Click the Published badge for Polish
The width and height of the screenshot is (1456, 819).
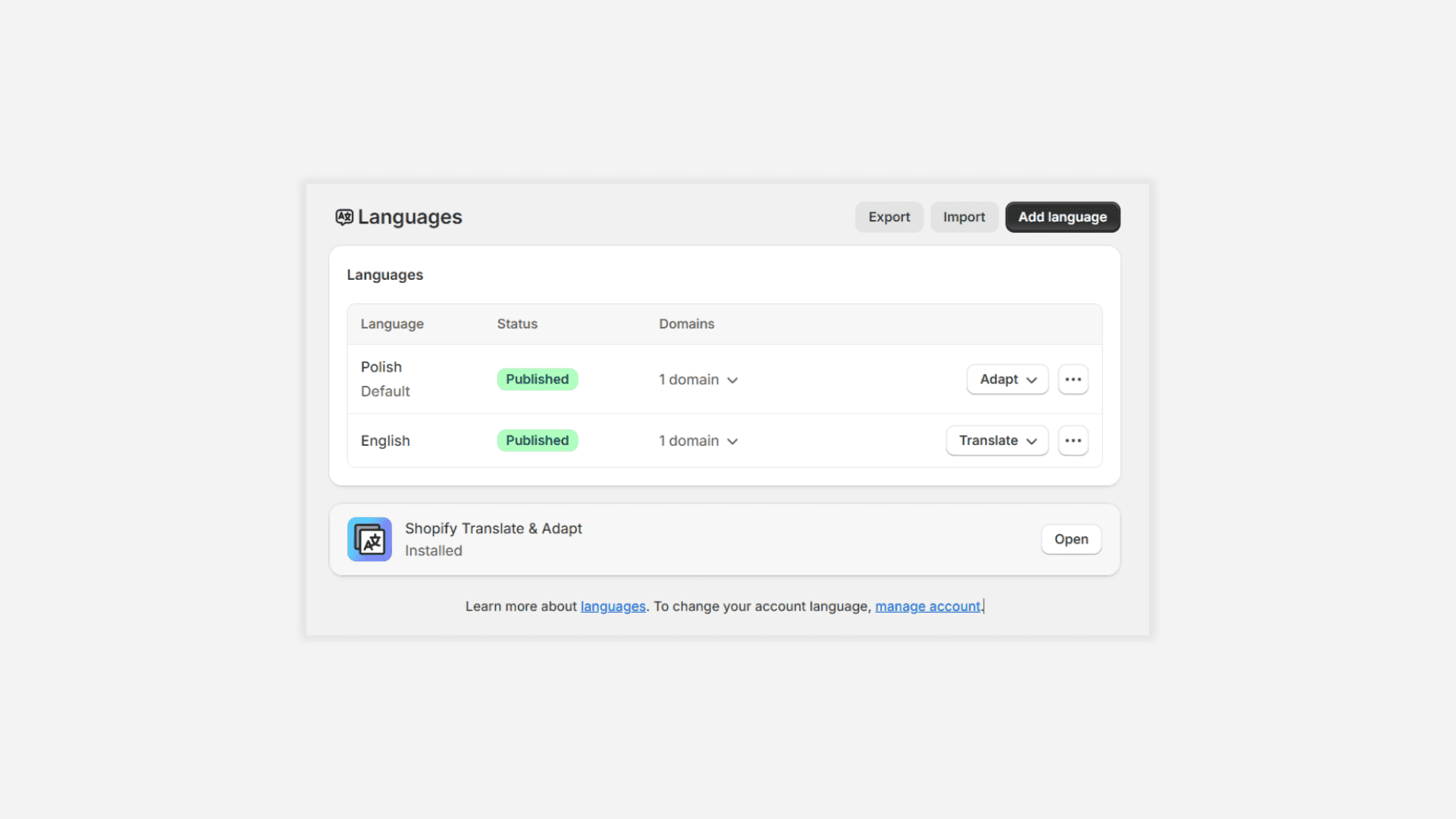click(x=537, y=379)
